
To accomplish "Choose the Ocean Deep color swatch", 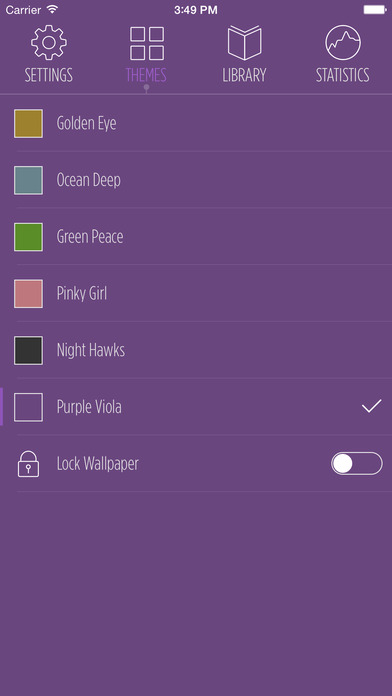I will click(28, 180).
